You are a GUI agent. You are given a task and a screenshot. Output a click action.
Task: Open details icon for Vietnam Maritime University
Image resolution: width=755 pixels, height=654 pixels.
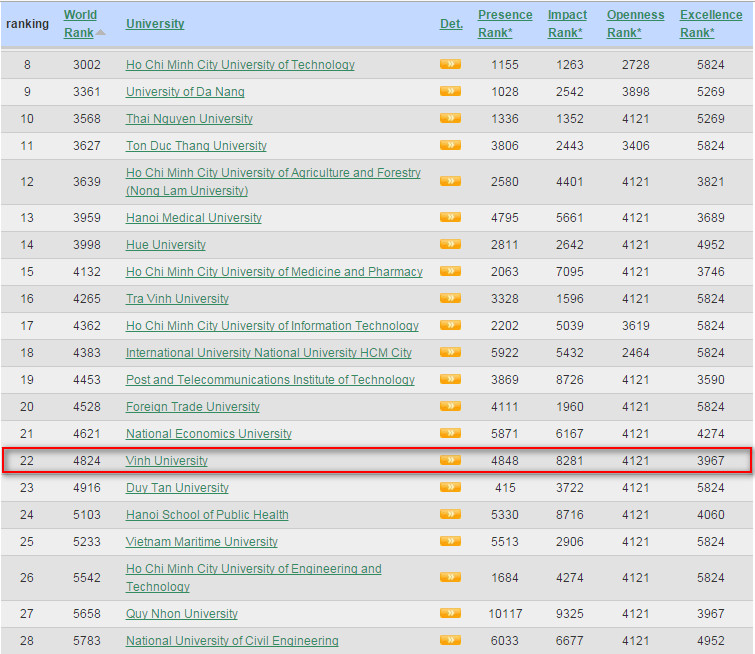(x=450, y=541)
